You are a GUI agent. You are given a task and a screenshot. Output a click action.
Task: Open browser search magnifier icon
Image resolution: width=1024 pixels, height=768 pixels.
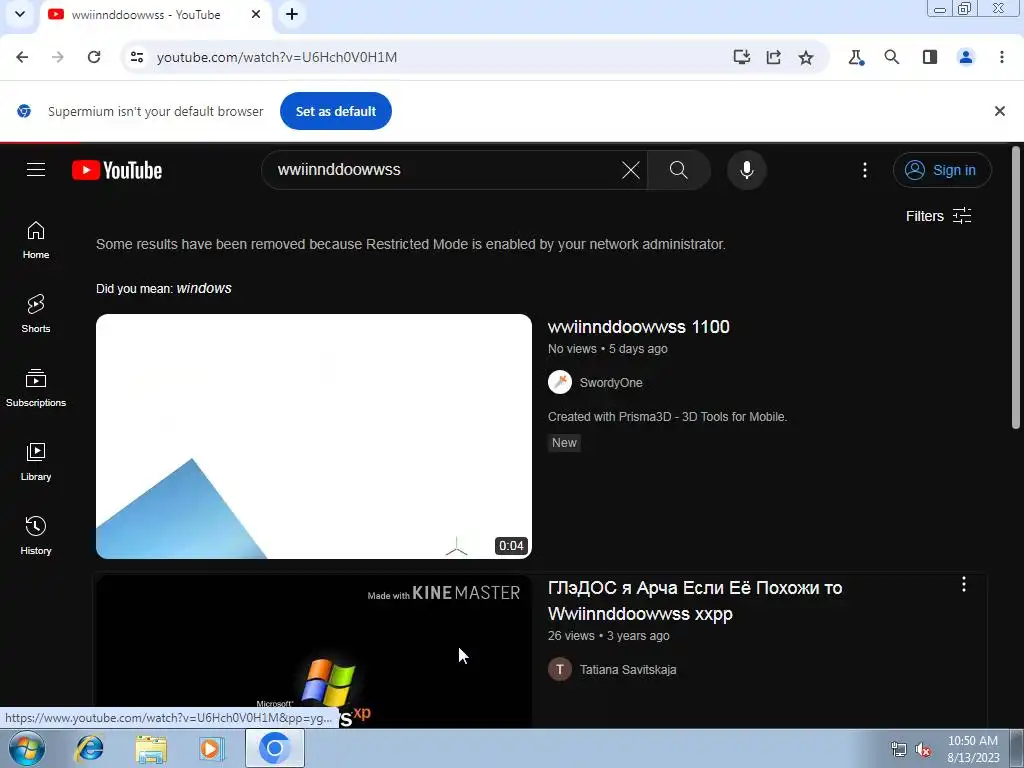click(x=891, y=57)
